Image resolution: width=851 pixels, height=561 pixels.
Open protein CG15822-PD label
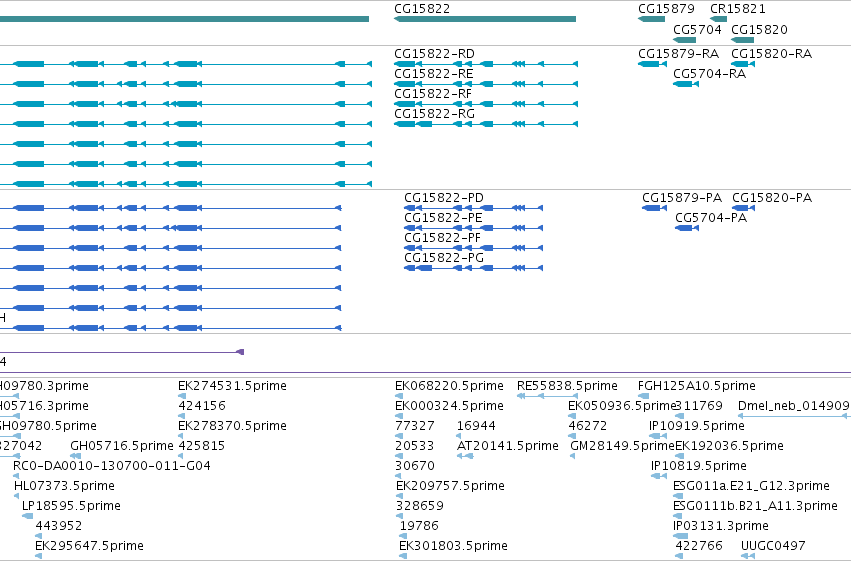443,197
